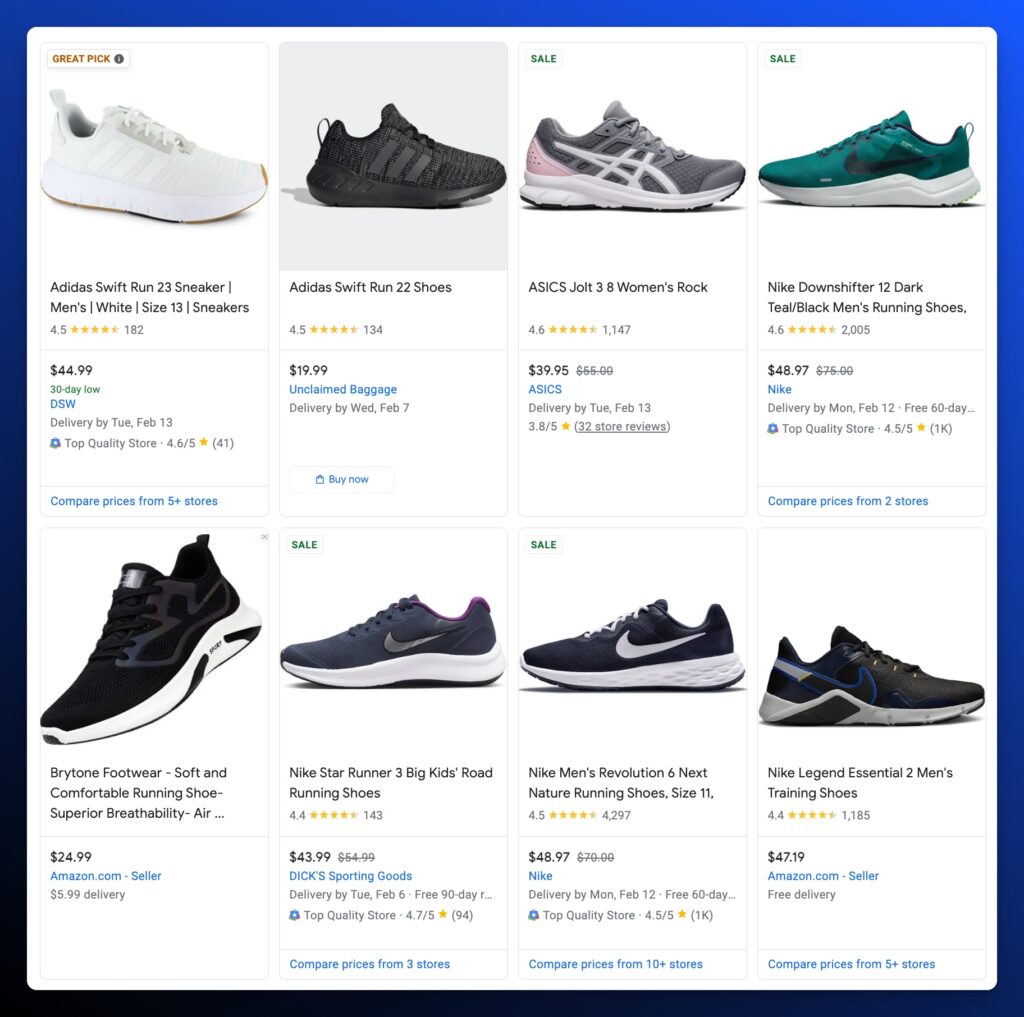Click the info icon beside Great Pick

119,59
